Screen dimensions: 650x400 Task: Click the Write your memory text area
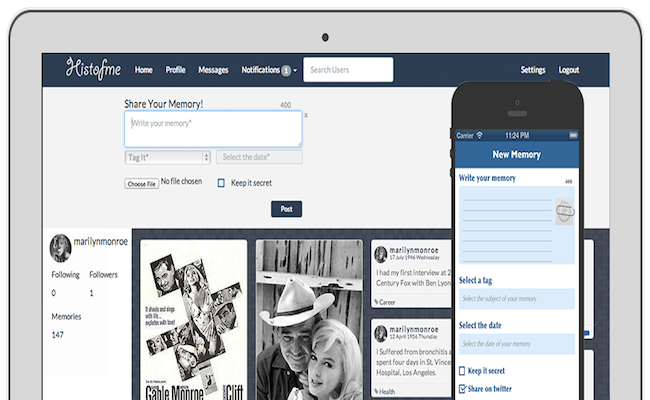213,129
